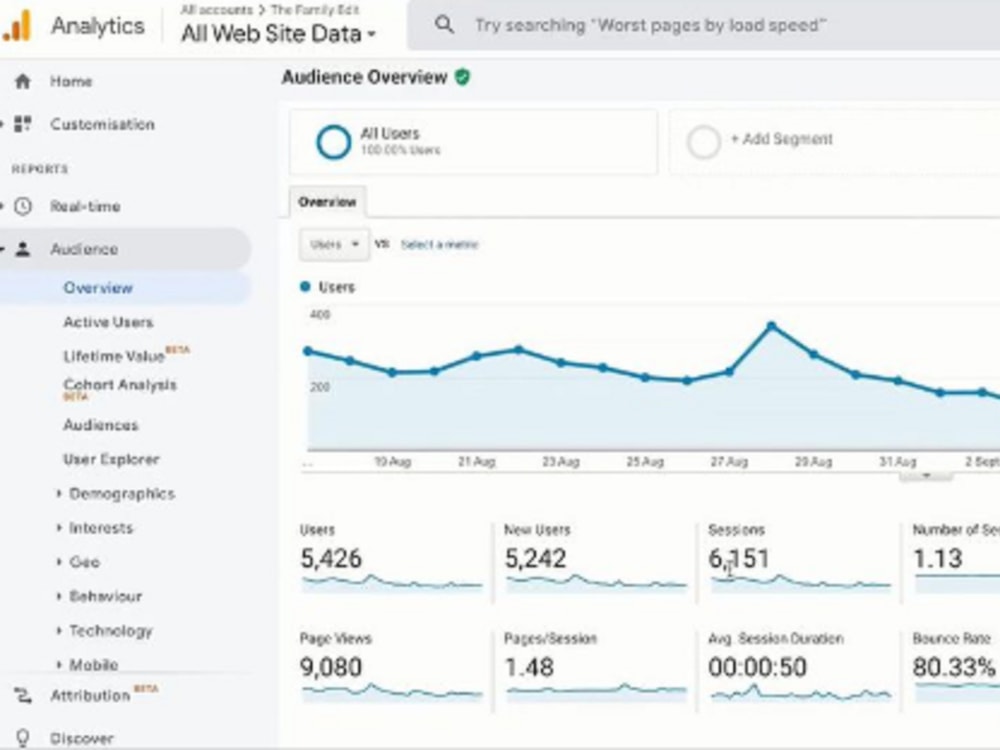Click the Real-time clock icon
The image size is (1000, 750).
click(23, 206)
